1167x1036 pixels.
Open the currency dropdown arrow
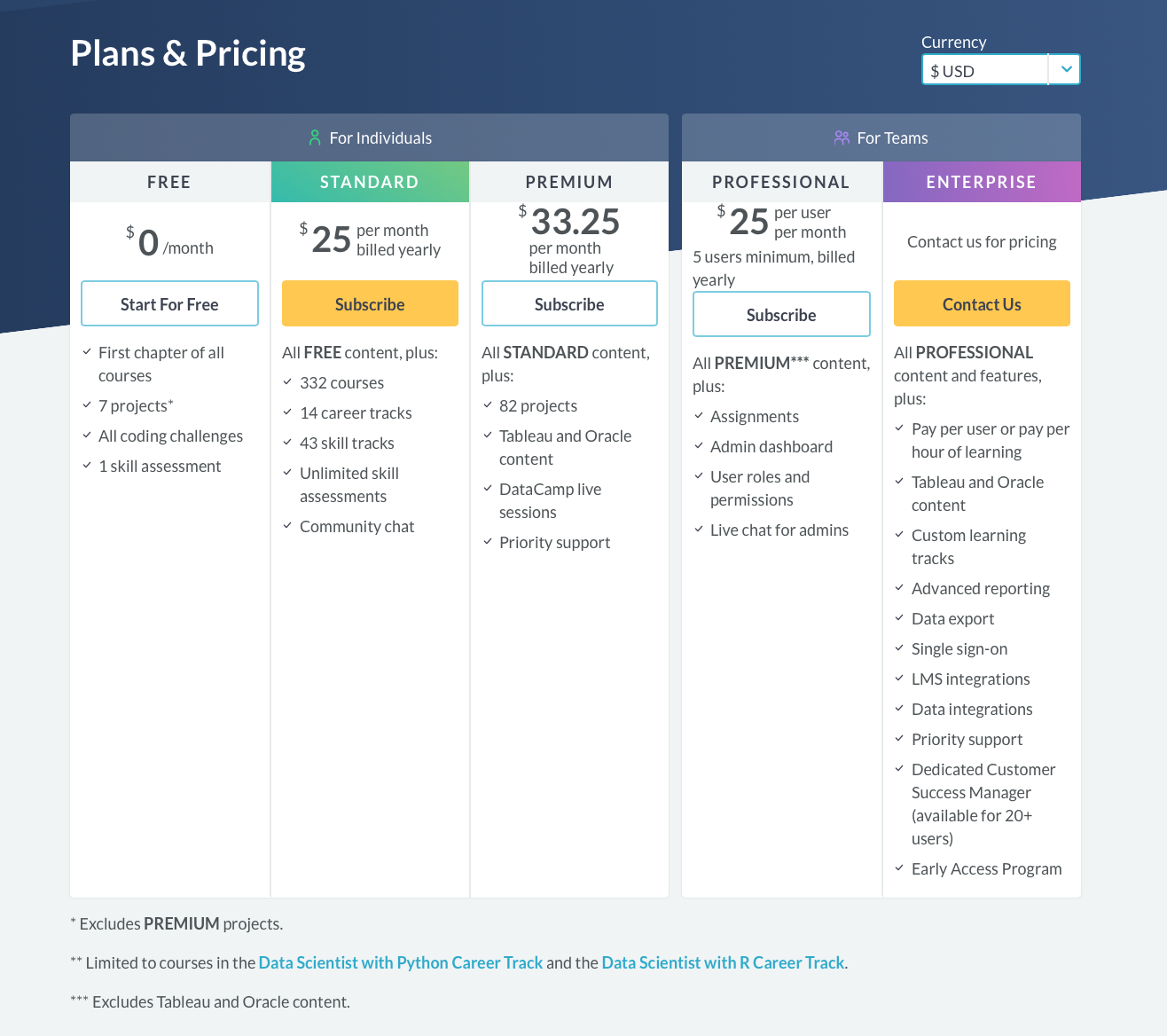point(1065,69)
